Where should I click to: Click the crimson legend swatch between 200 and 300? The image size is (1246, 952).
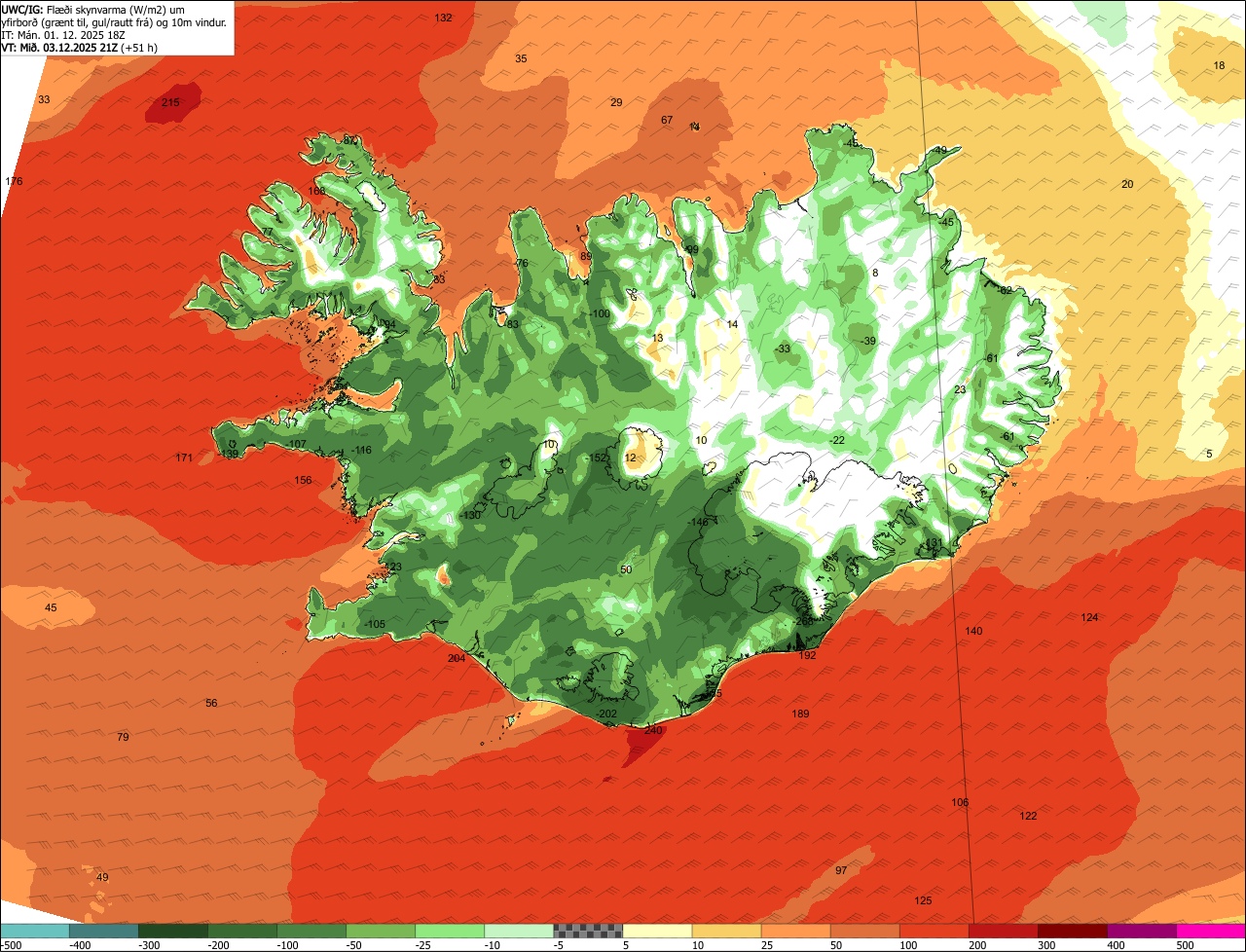(1004, 931)
